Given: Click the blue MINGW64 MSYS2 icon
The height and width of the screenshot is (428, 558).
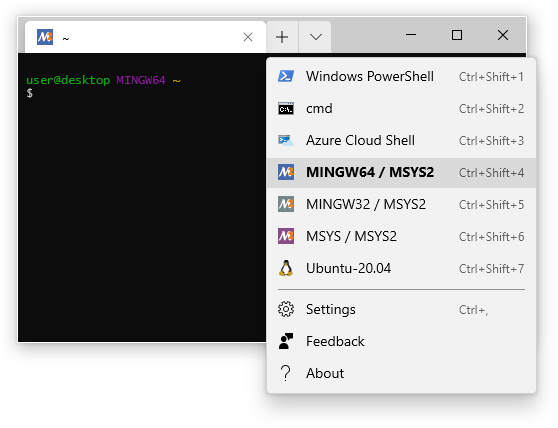Looking at the screenshot, I should (x=286, y=172).
